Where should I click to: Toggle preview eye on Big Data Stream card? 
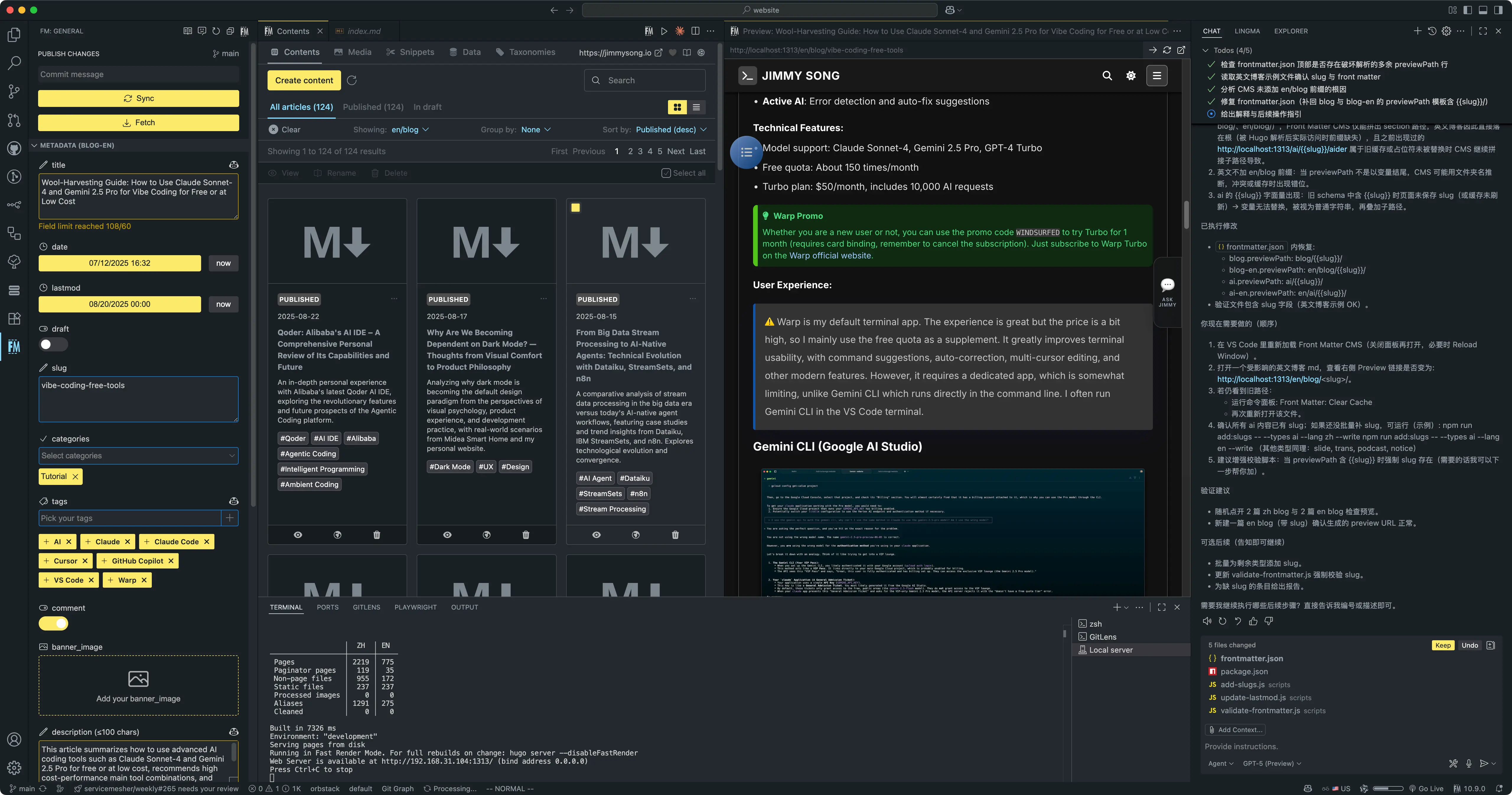tap(596, 535)
